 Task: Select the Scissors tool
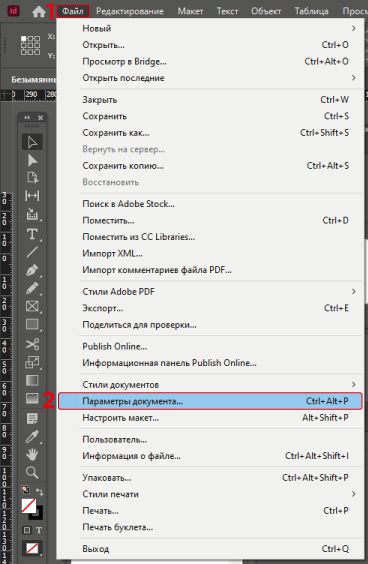pyautogui.click(x=32, y=344)
